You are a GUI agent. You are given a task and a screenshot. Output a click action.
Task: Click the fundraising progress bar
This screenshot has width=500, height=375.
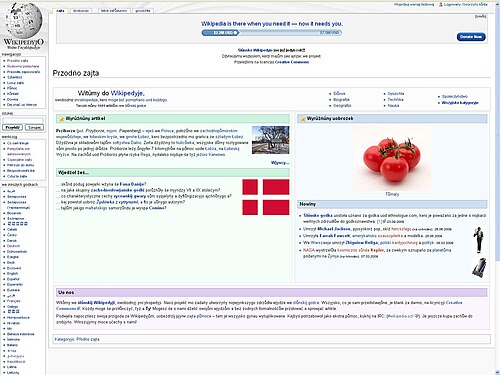[x=272, y=33]
